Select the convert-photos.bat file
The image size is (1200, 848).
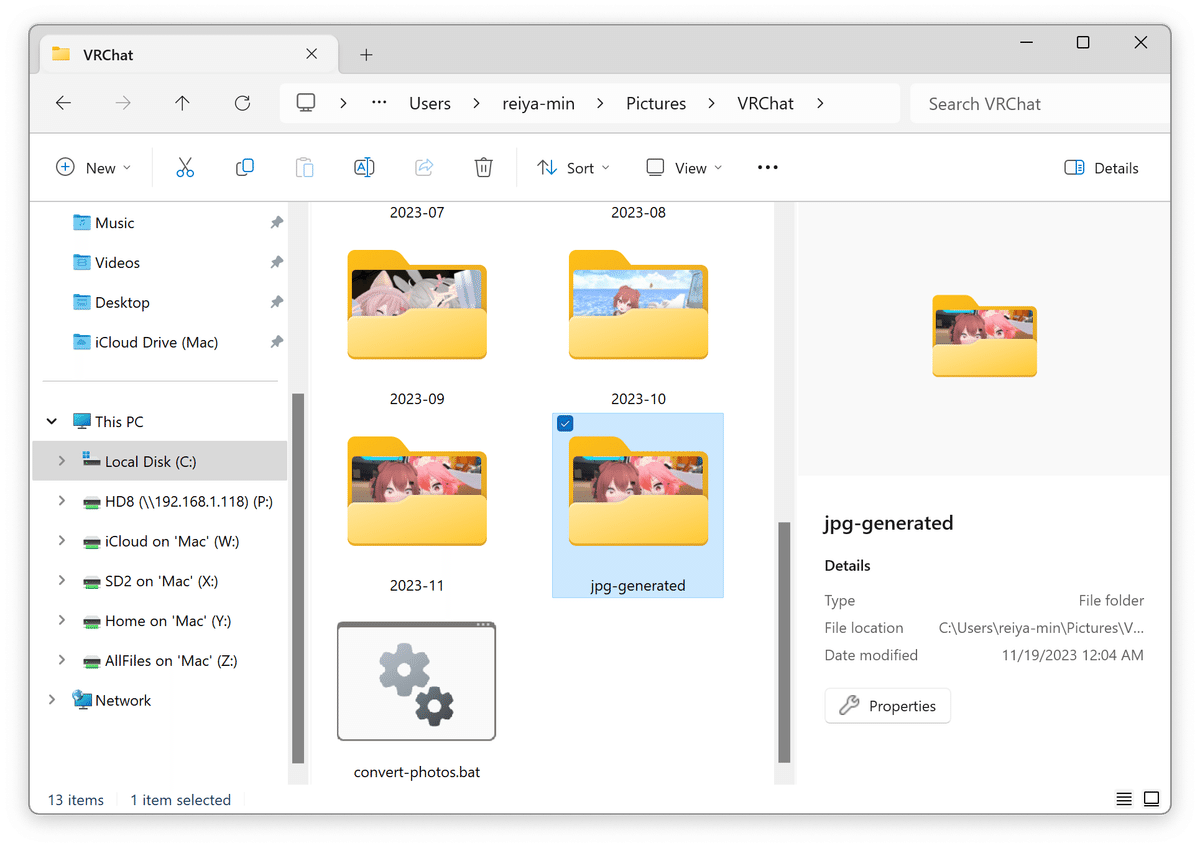[417, 700]
